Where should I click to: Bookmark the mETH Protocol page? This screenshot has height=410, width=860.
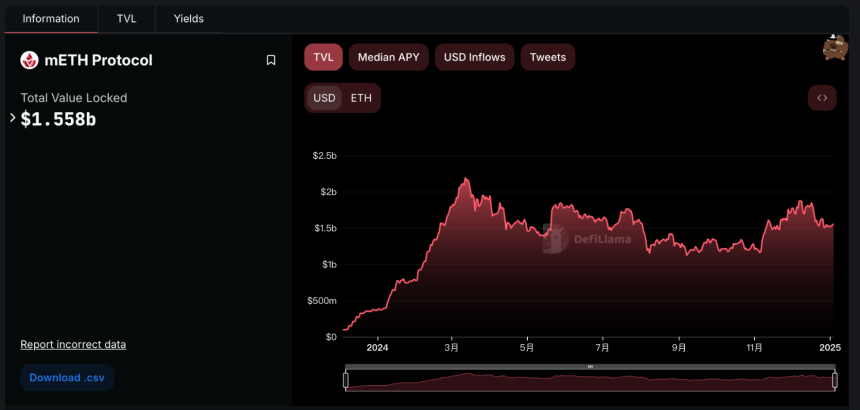click(270, 60)
